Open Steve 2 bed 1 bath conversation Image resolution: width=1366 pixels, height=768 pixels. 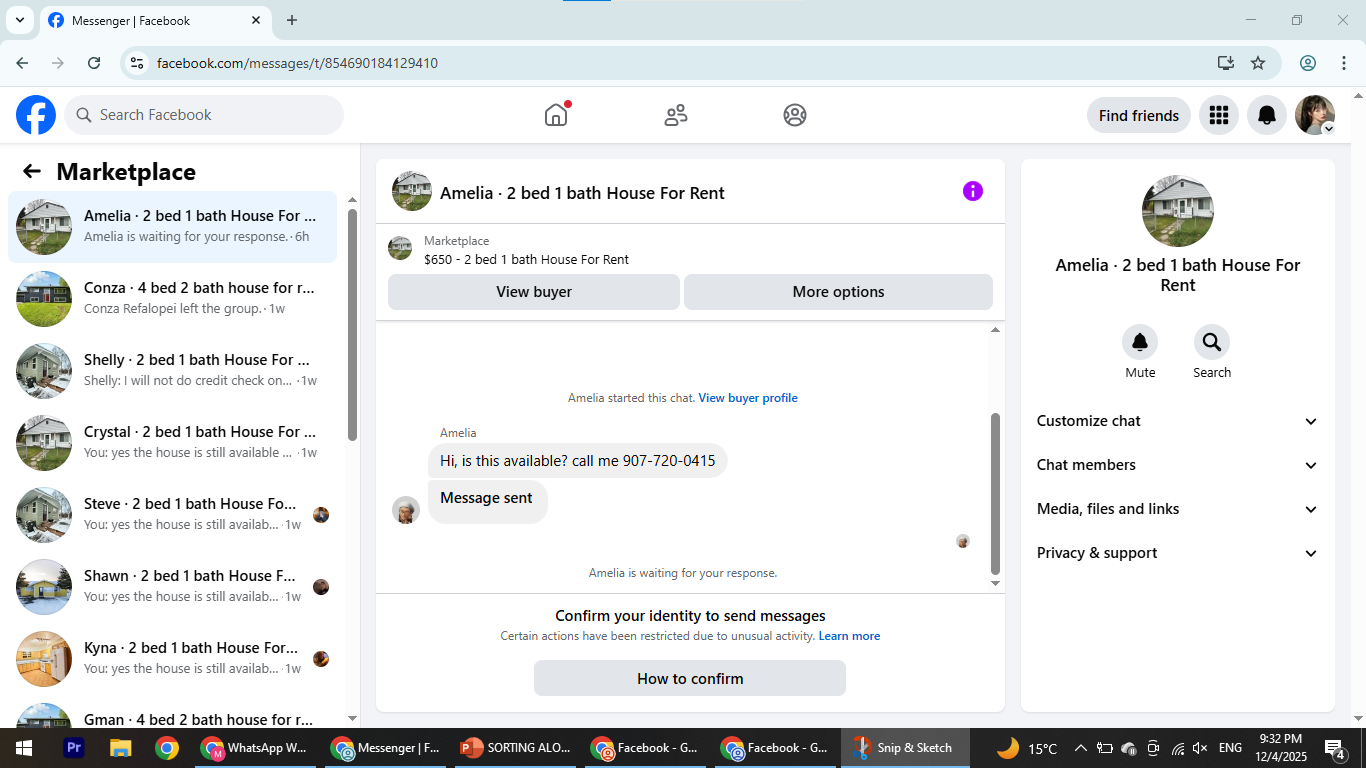(173, 515)
